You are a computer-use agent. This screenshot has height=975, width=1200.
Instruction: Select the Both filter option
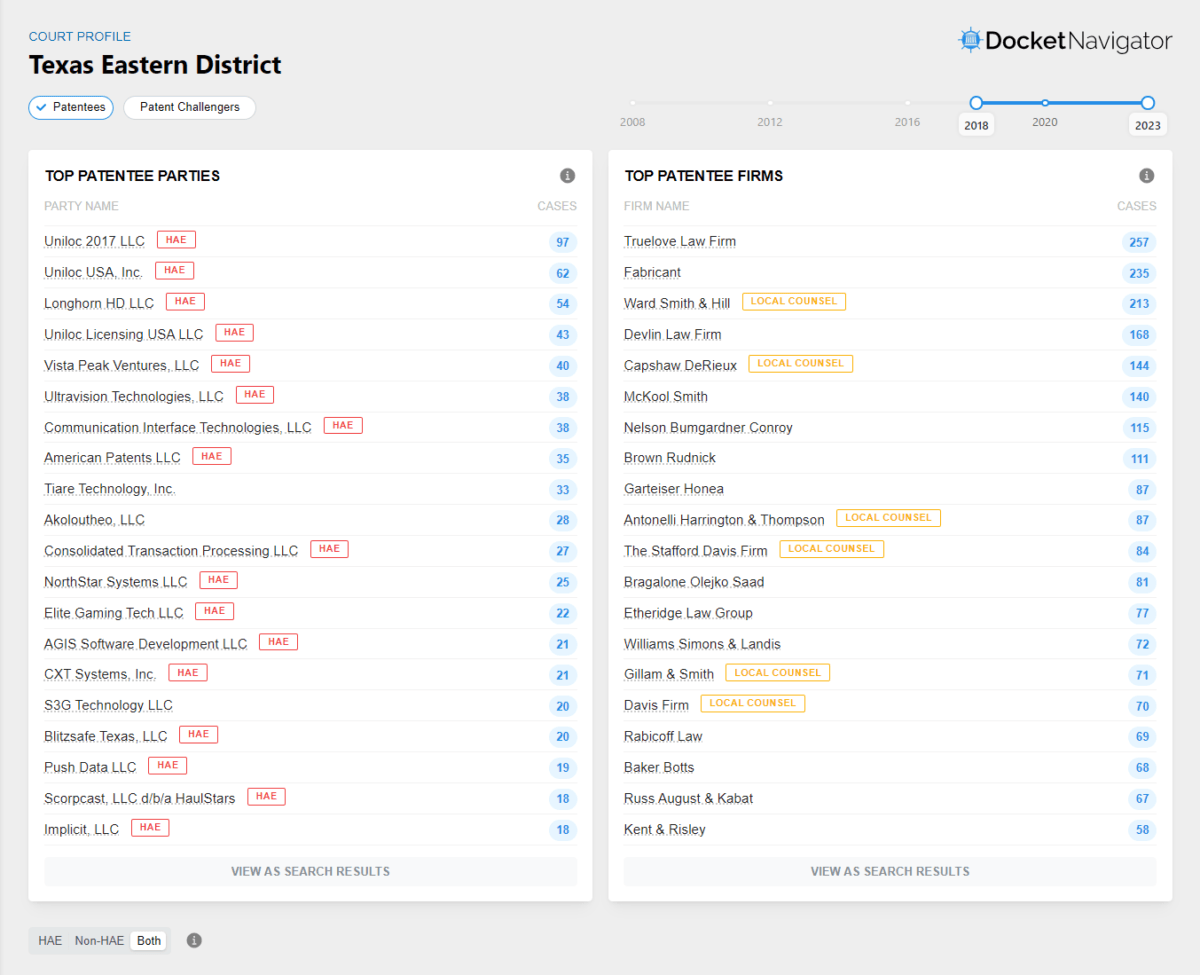(x=149, y=940)
